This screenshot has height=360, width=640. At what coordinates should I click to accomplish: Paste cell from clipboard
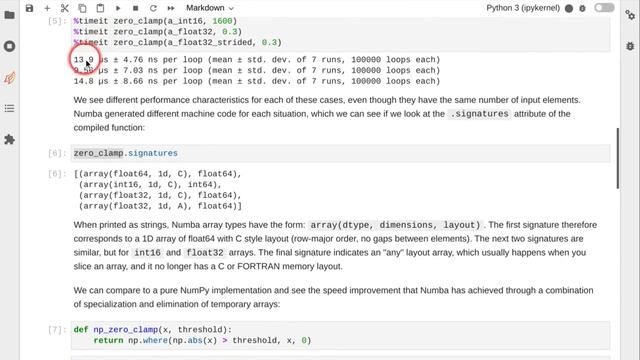[100, 8]
